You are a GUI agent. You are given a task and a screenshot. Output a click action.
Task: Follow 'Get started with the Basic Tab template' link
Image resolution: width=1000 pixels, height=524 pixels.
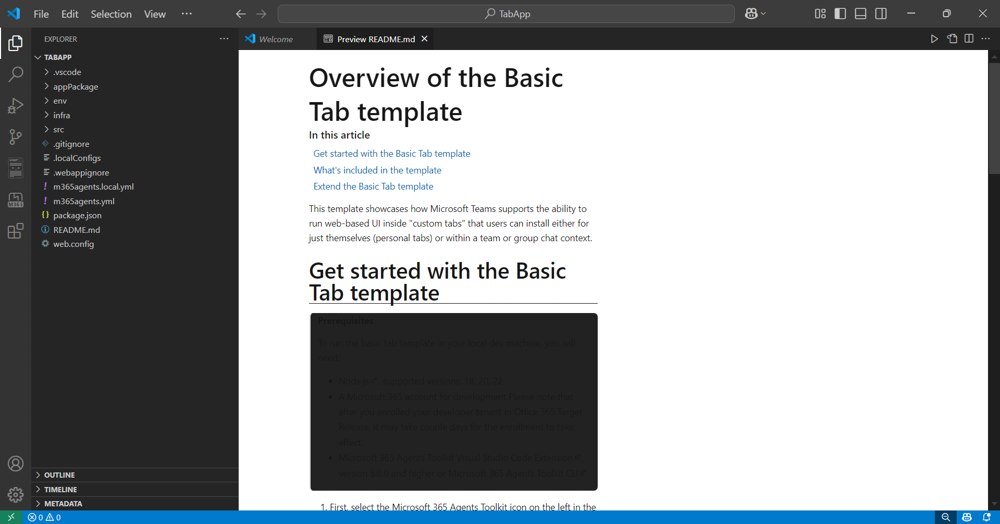[x=392, y=154]
